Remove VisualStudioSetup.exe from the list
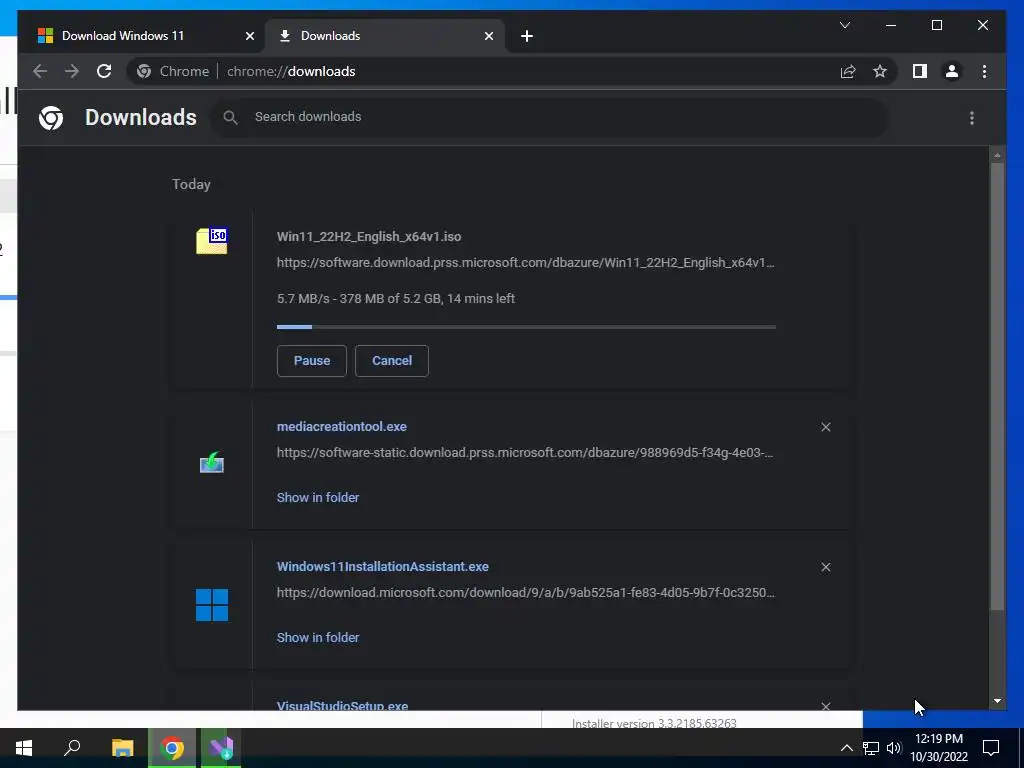The height and width of the screenshot is (768, 1024). pyautogui.click(x=825, y=706)
